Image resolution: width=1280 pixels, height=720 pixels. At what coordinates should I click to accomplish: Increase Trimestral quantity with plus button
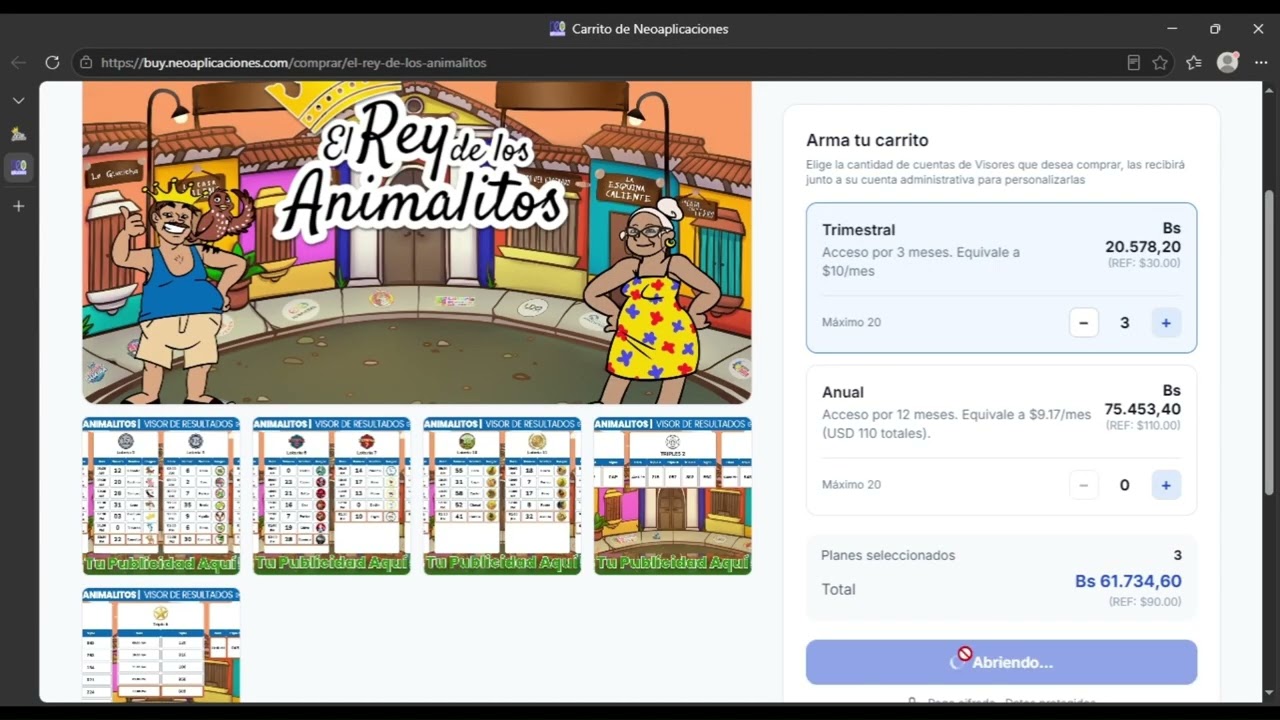click(x=1166, y=323)
